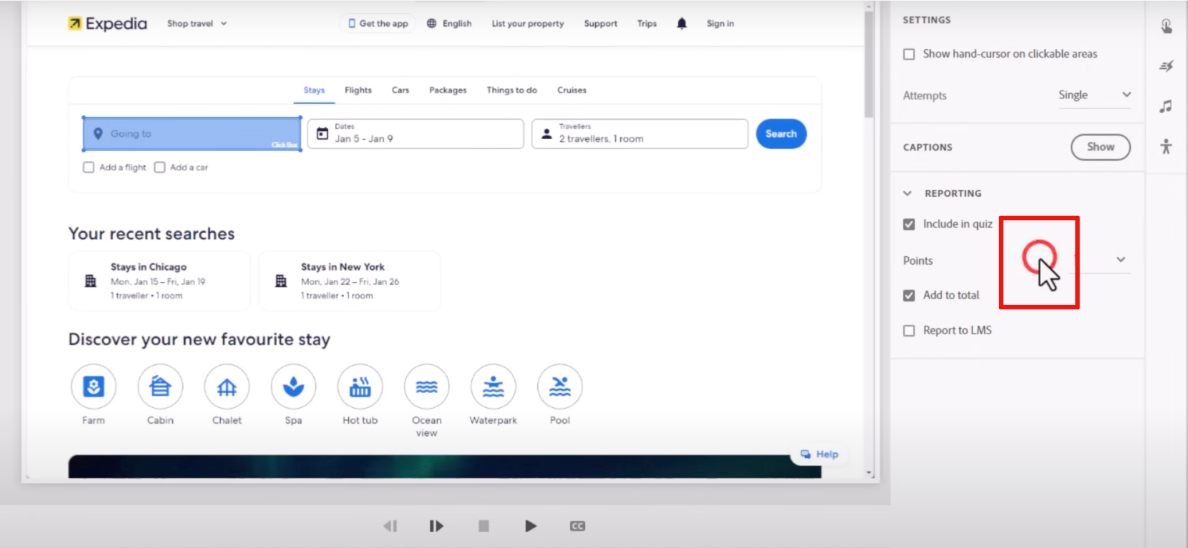Click the Trips link
The height and width of the screenshot is (548, 1188).
(647, 23)
